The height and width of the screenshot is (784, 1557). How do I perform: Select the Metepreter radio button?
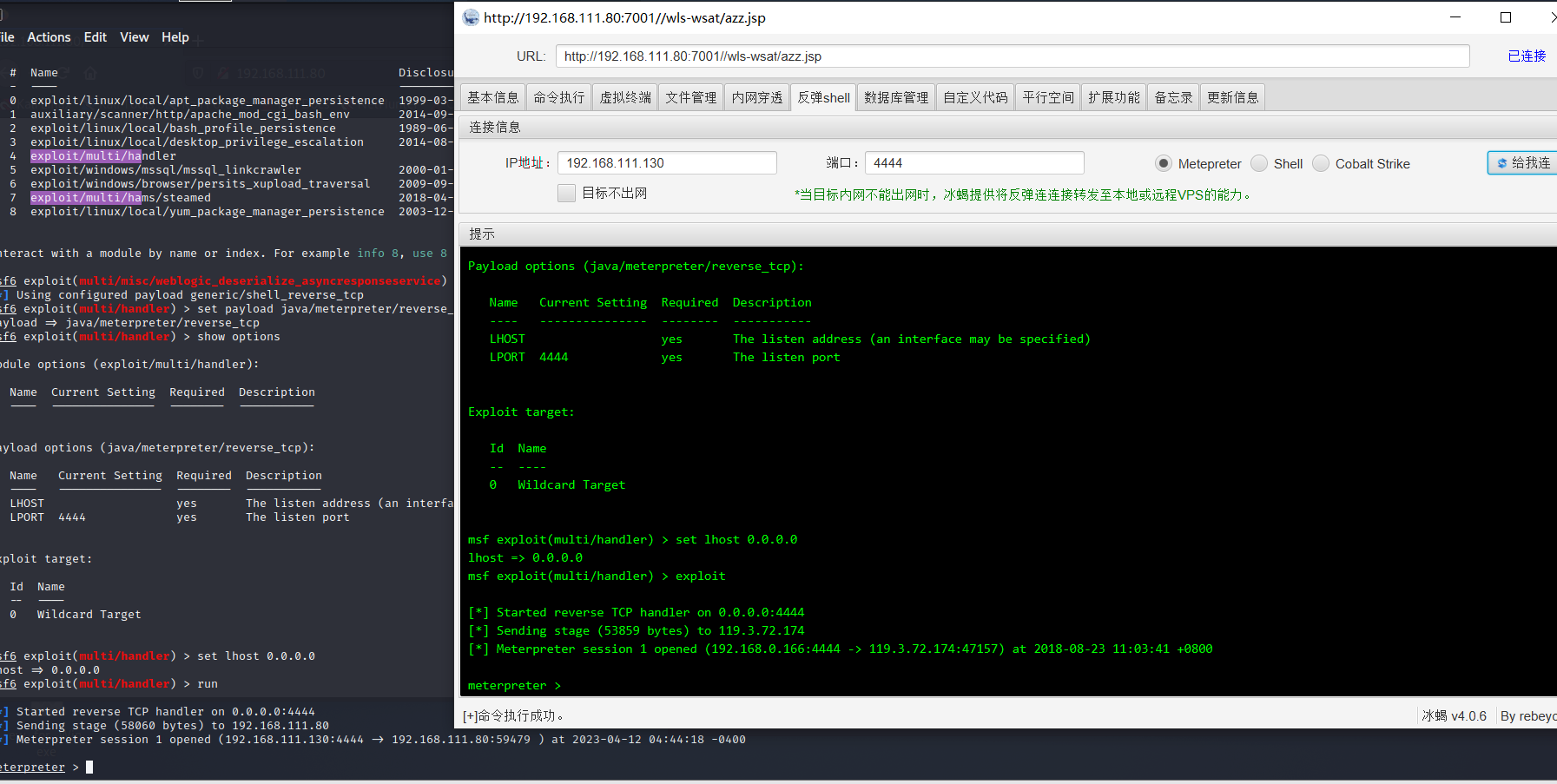pyautogui.click(x=1164, y=163)
